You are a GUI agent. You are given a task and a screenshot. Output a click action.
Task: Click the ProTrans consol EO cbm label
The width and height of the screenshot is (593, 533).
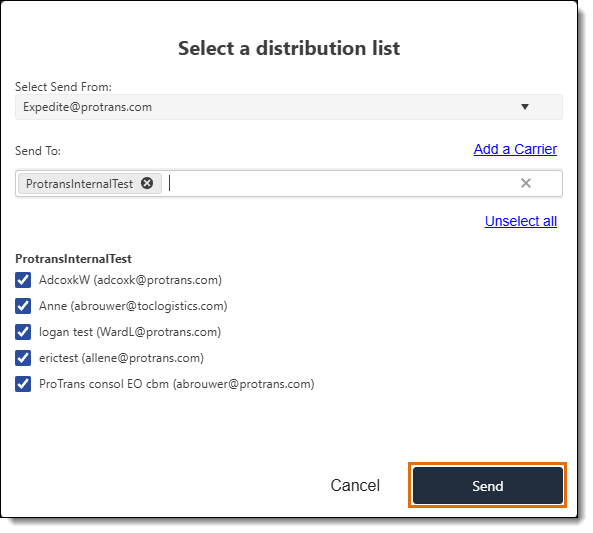pyautogui.click(x=177, y=384)
